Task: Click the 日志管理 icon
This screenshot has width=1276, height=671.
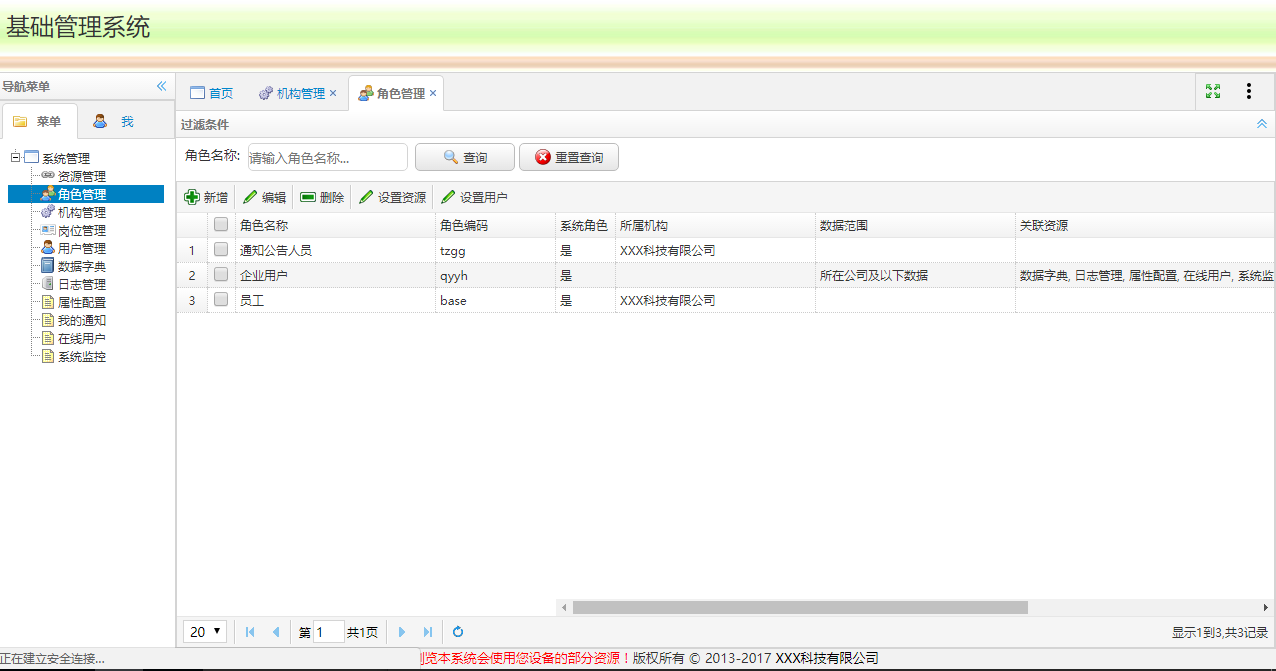Action: 48,284
